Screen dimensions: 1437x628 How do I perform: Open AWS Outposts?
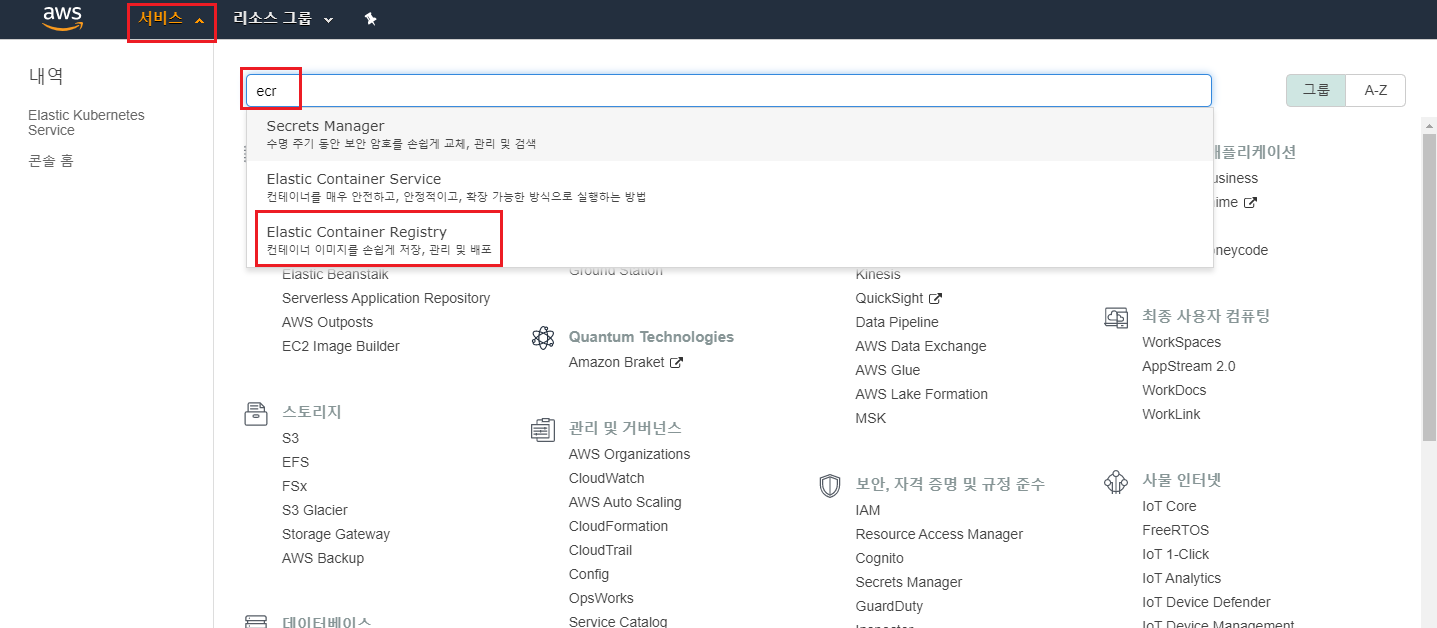point(327,322)
